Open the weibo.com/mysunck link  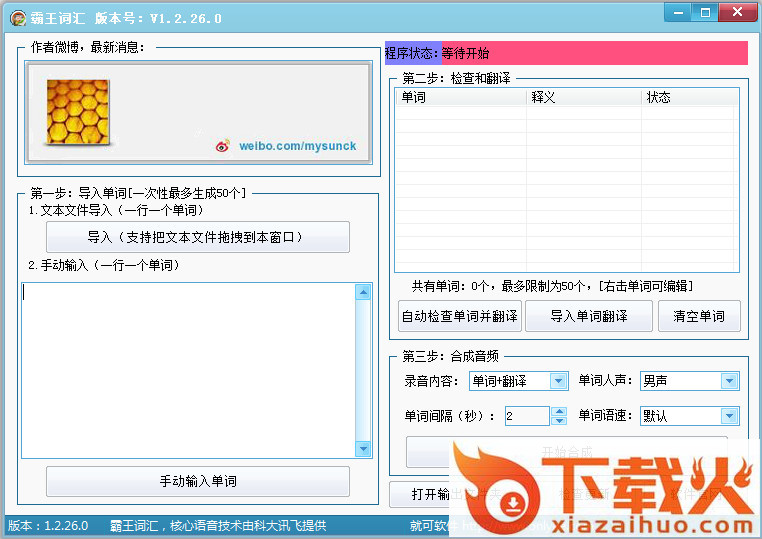[297, 146]
